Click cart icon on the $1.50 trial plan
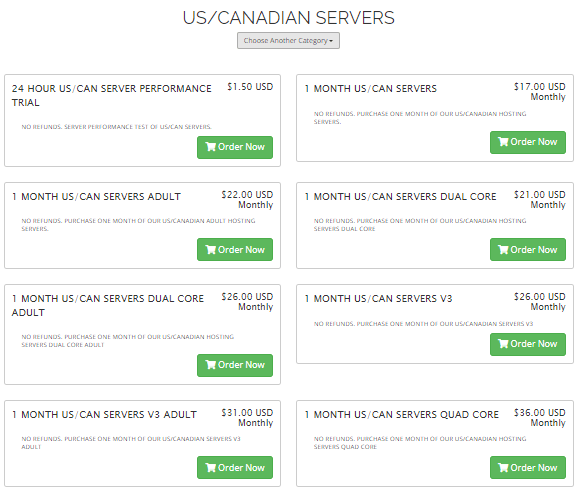Screen dimensions: 576x487 (x=210, y=147)
